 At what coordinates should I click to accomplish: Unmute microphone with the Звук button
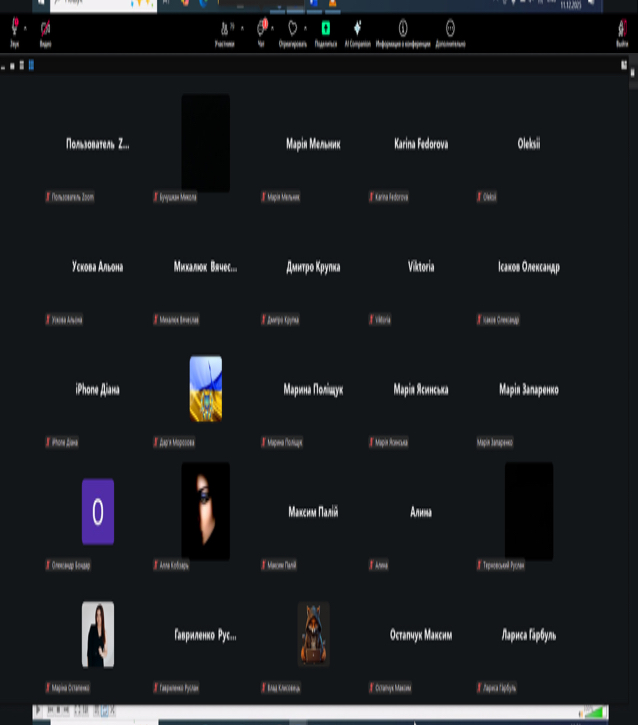tap(15, 31)
